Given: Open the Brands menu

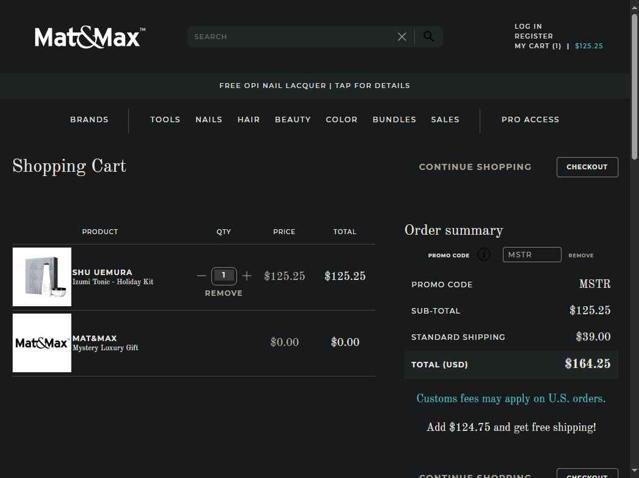Looking at the screenshot, I should click(89, 119).
